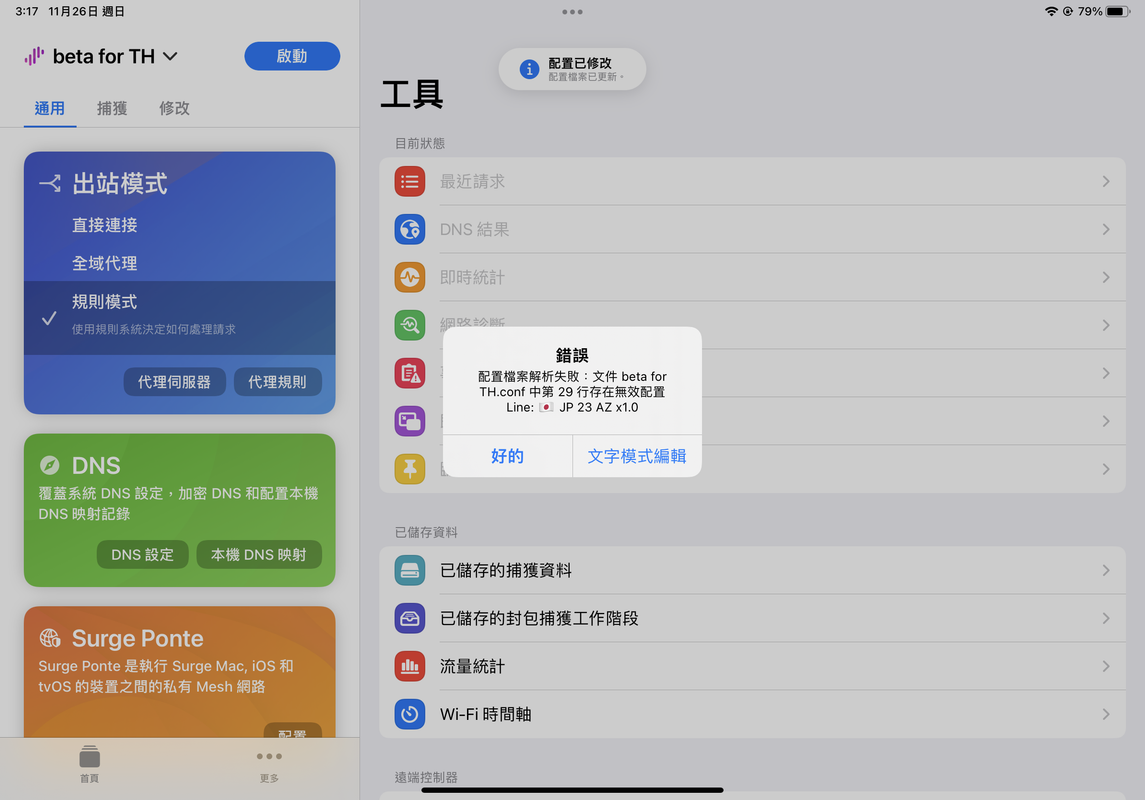
Task: Open the 流量統計 row
Action: tap(752, 666)
